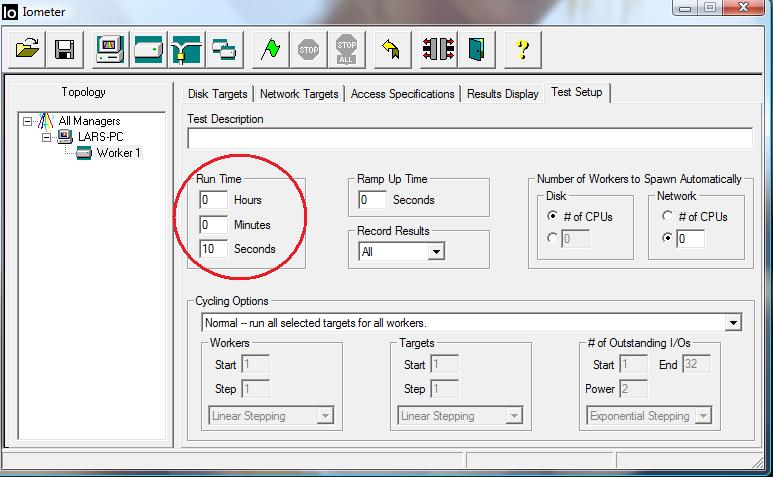Maximize the Iometer window
The height and width of the screenshot is (477, 773).
pyautogui.click(x=710, y=7)
